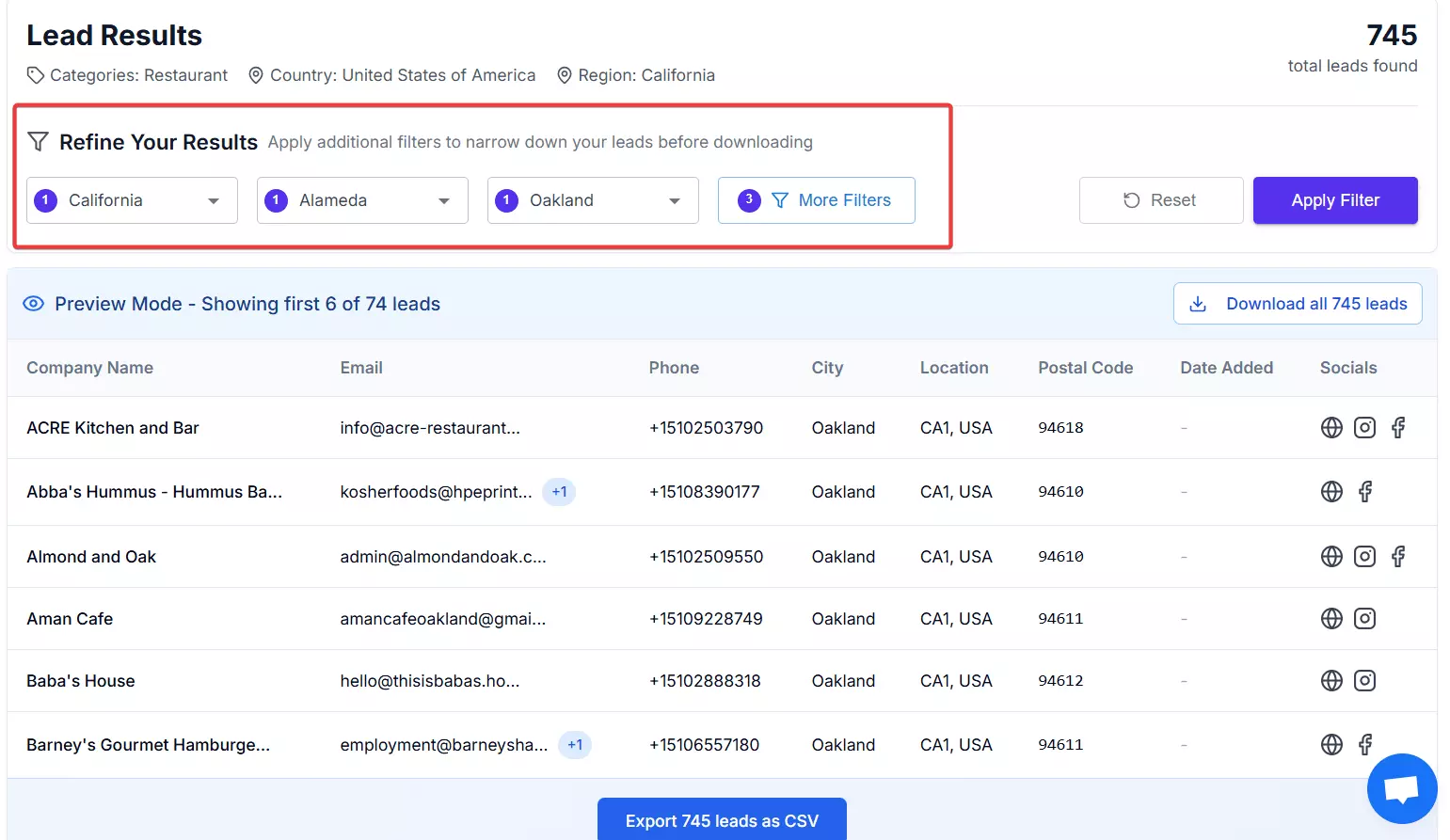Click the tag icon next to Categories
This screenshot has height=840, width=1450.
point(36,75)
